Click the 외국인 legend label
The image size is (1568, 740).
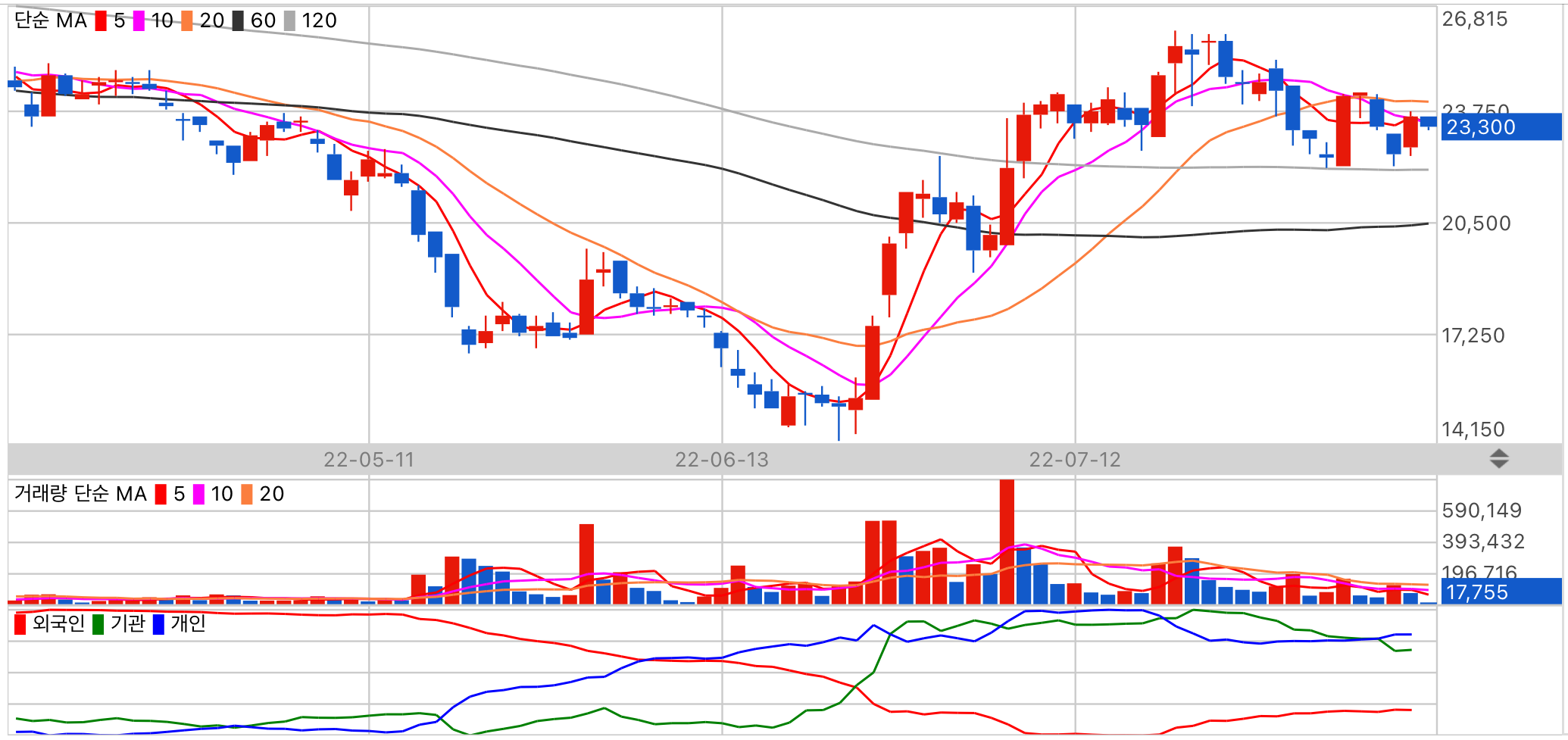point(58,623)
